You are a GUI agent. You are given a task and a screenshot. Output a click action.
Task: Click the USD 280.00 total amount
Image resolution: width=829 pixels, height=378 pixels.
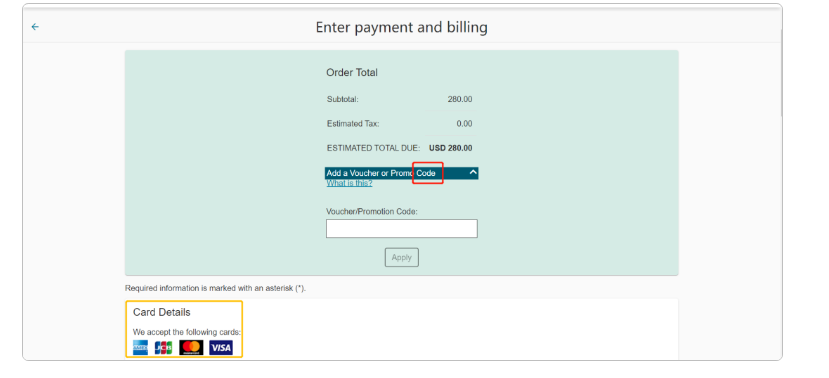tap(450, 148)
